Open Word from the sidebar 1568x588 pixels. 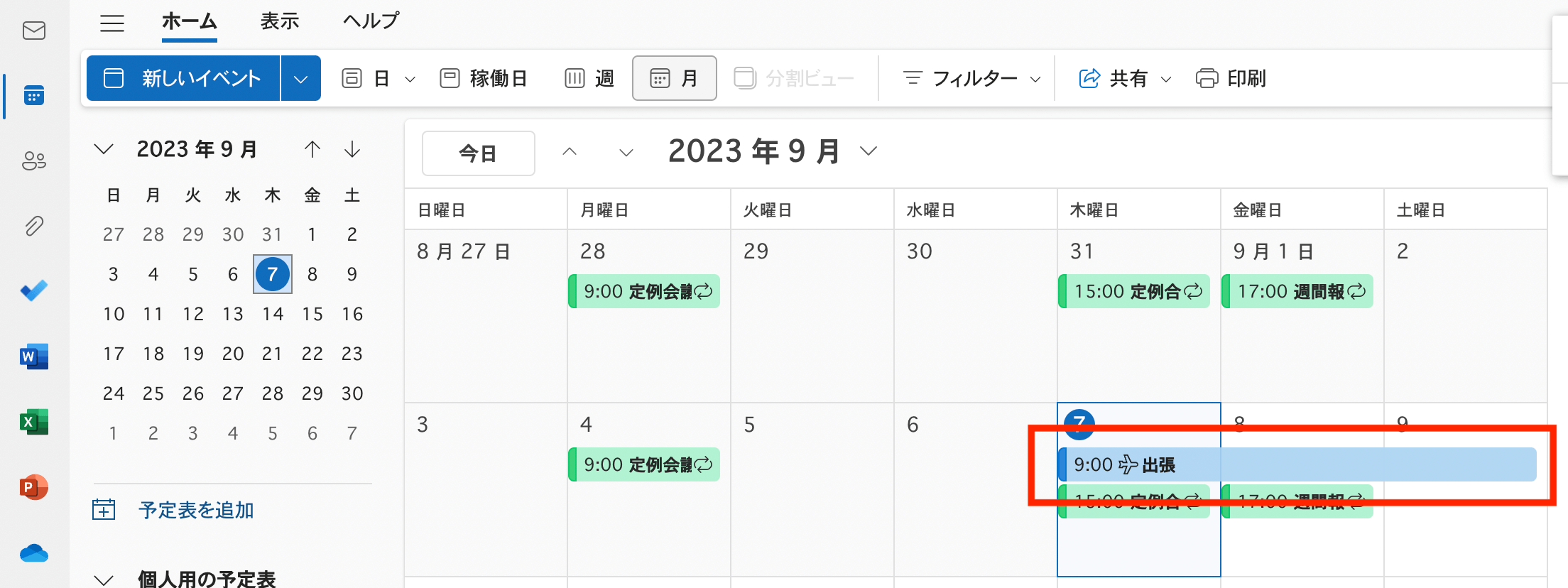pyautogui.click(x=34, y=356)
